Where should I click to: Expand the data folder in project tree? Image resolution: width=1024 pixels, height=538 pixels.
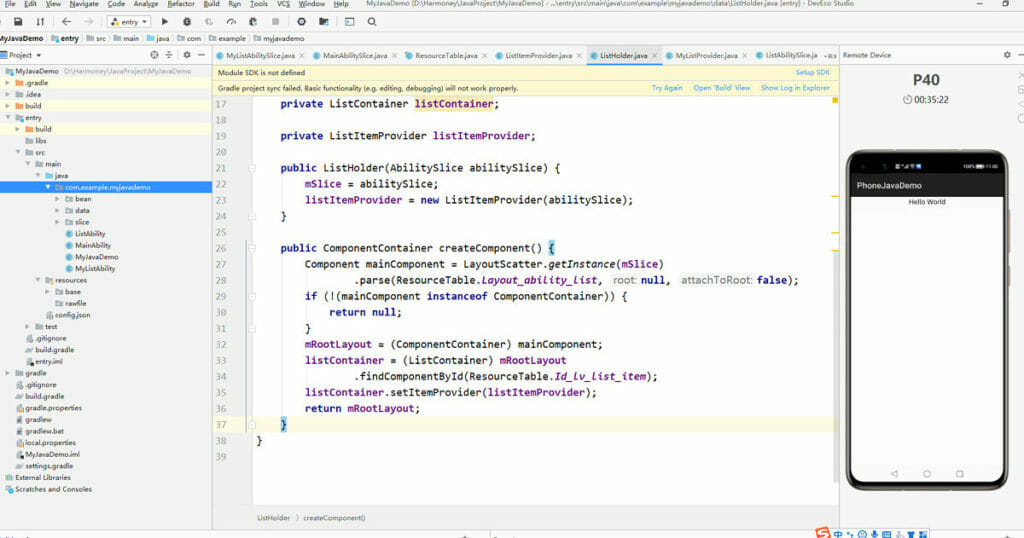[x=57, y=210]
